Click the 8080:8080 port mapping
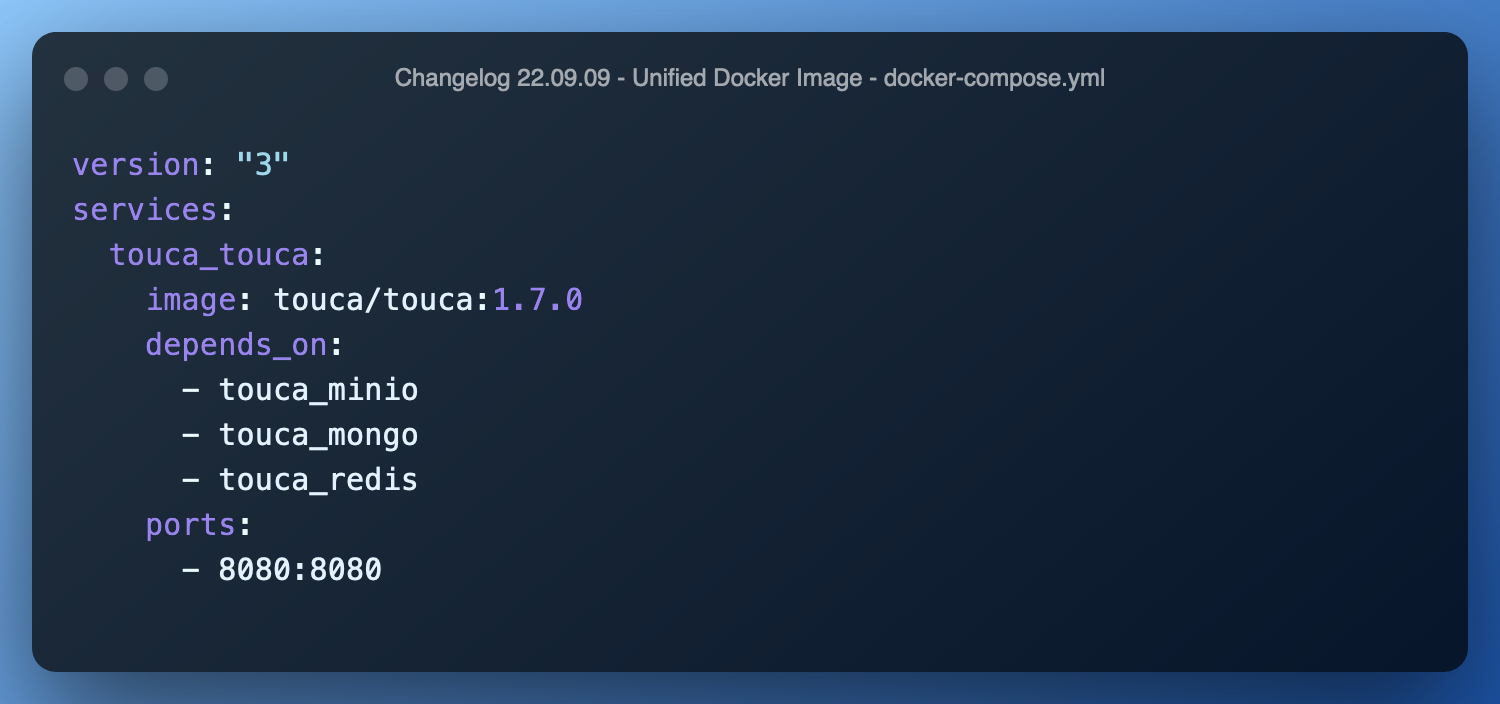The image size is (1500, 704). [300, 570]
